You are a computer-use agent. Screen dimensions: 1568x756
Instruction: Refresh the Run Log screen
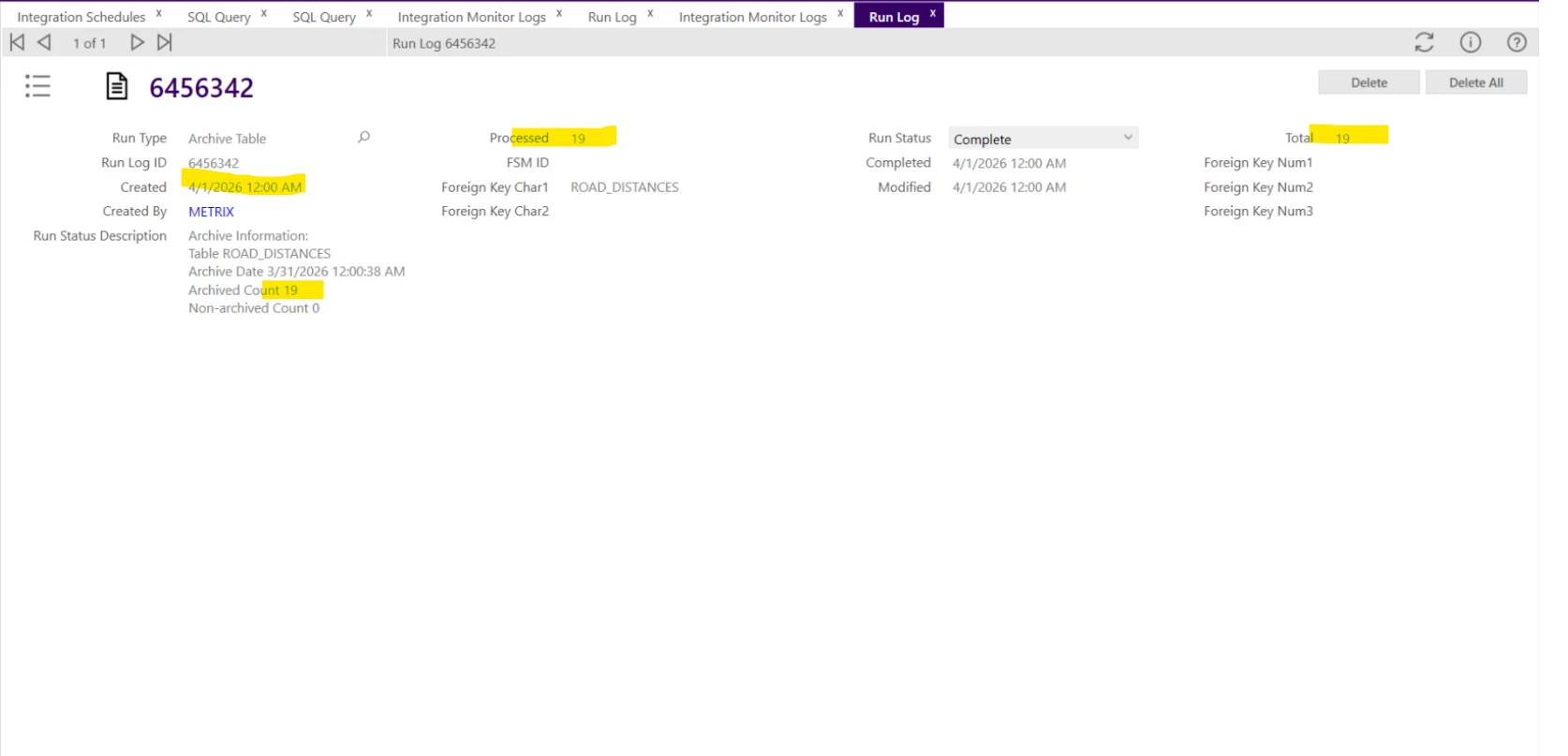pos(1424,42)
